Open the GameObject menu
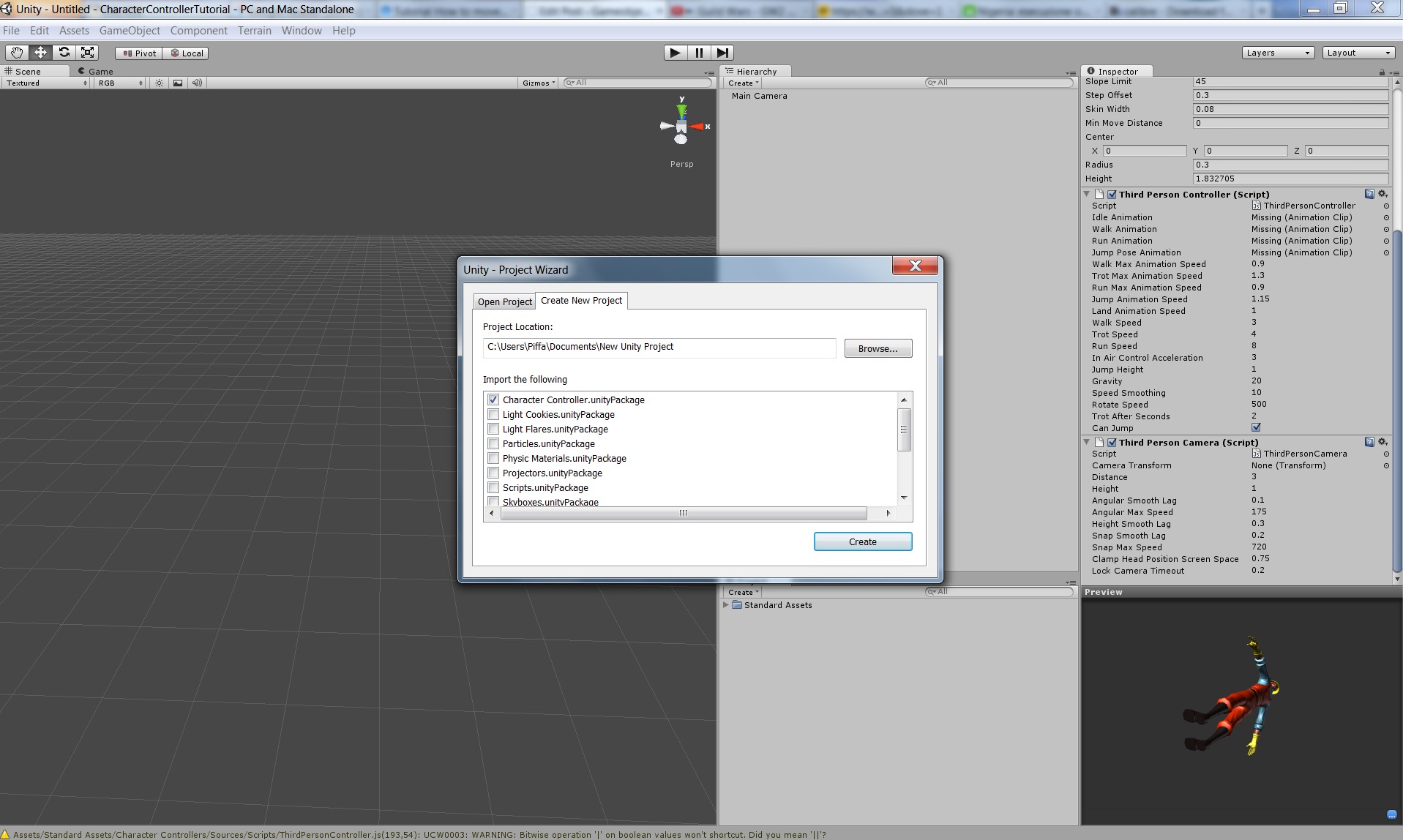Screen dimensions: 1403x840 pos(130,30)
